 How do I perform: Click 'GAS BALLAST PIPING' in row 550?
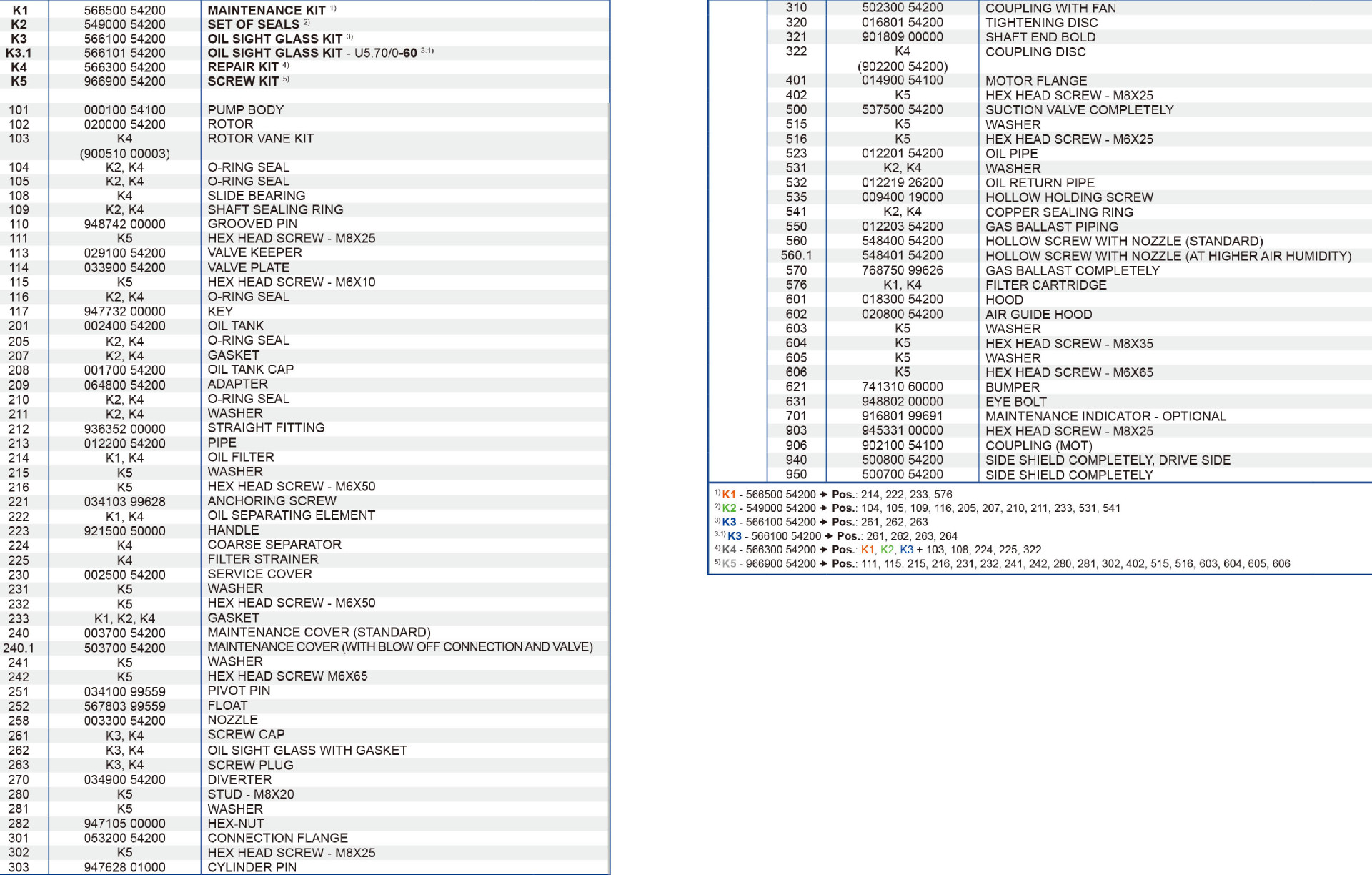(x=1052, y=227)
